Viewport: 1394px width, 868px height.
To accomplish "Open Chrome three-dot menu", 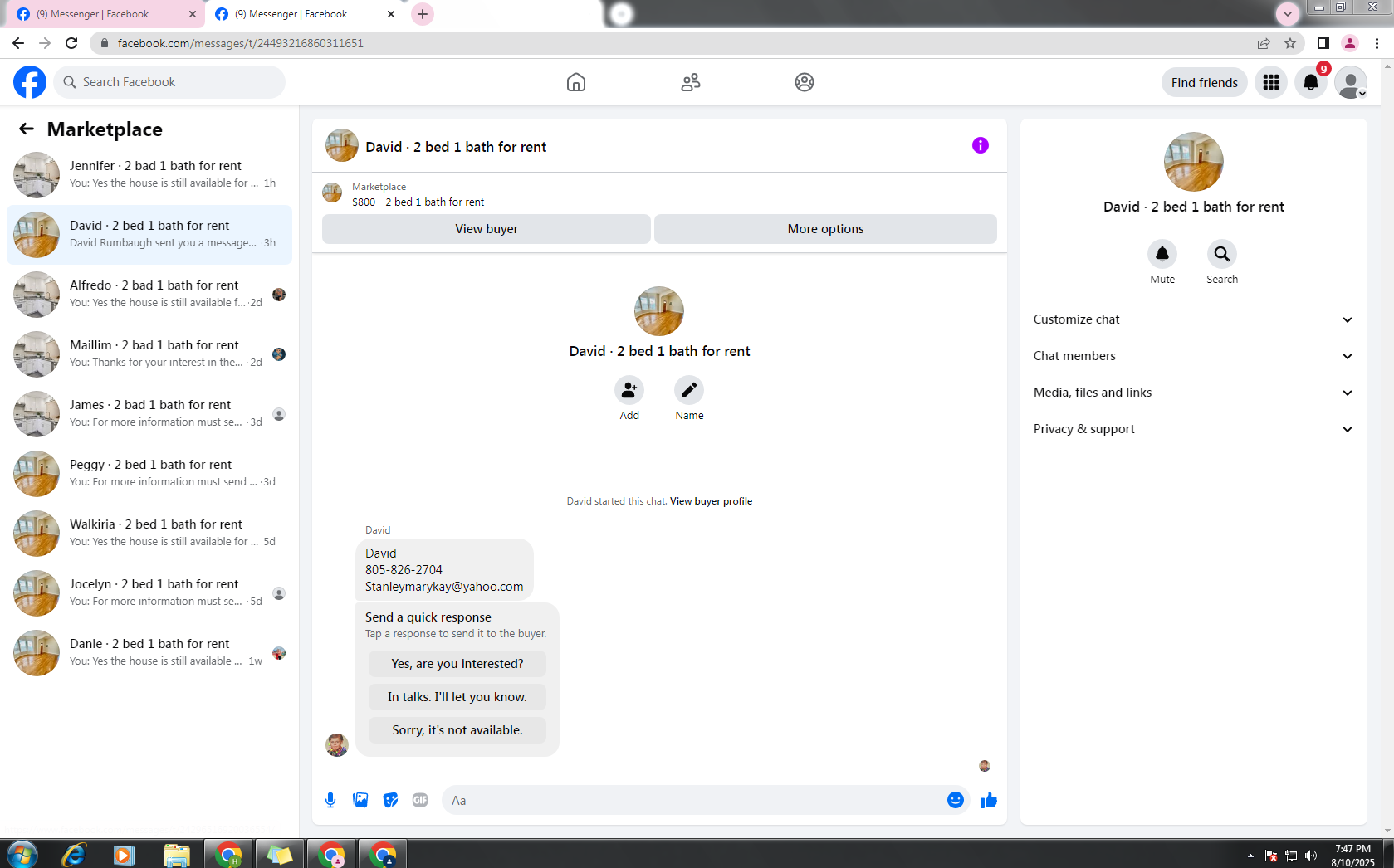I will point(1377,43).
